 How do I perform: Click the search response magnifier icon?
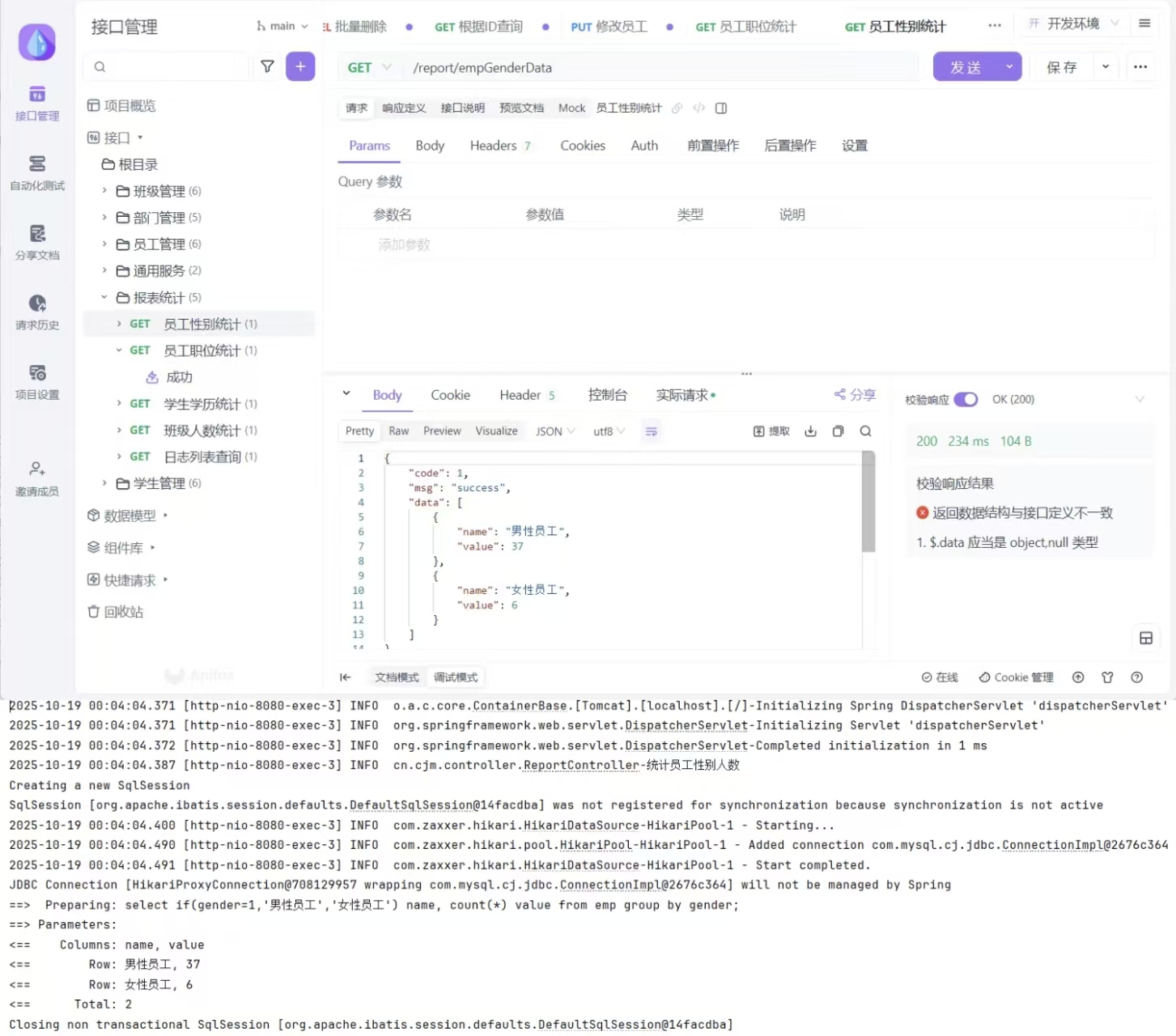[865, 431]
